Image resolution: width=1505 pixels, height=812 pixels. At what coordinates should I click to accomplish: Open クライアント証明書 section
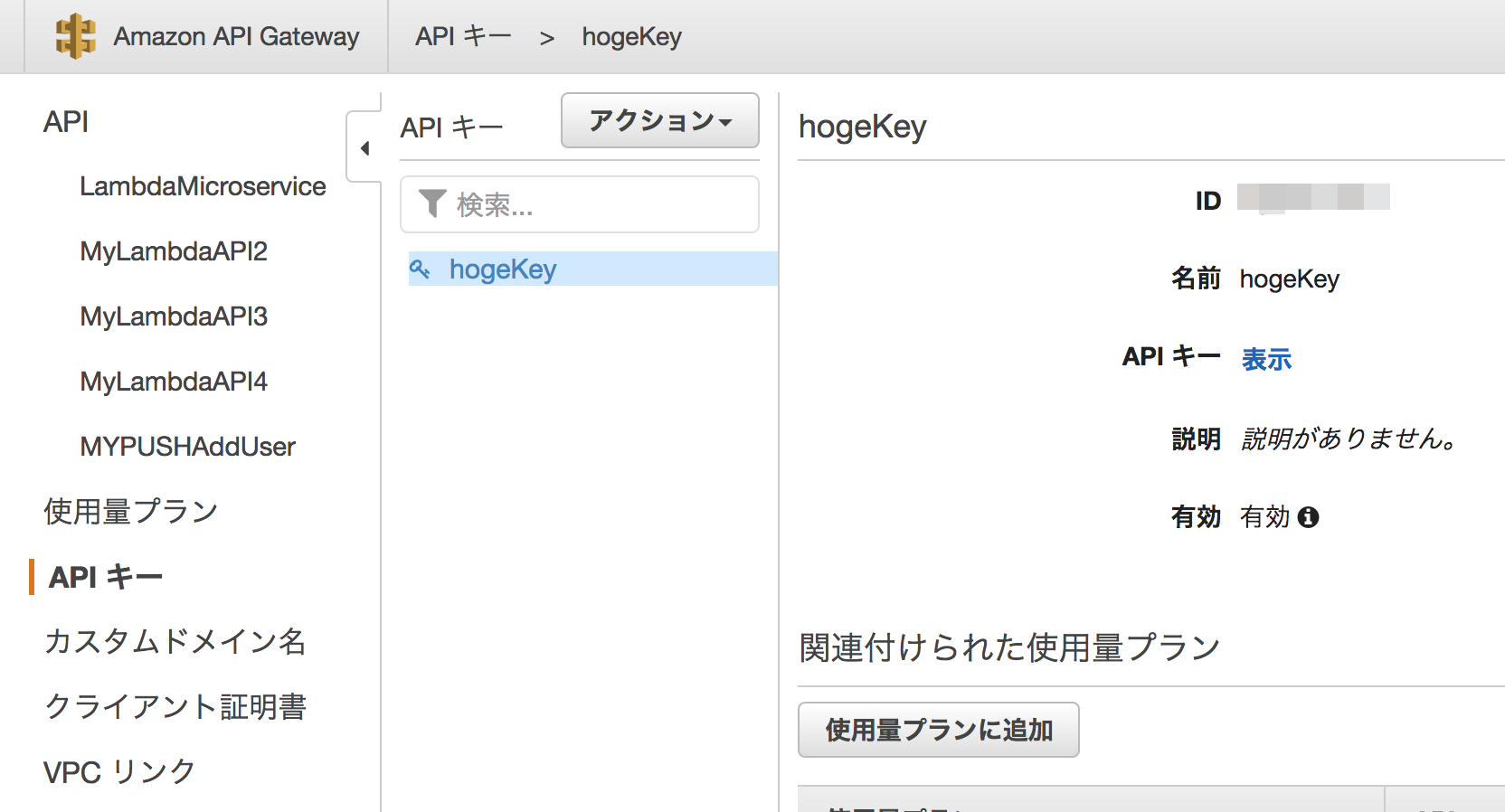175,707
